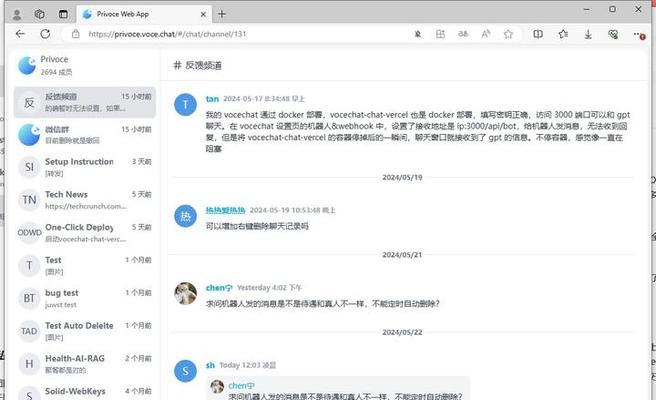Screen dimensions: 656x400
Task: Open the tab actions menu icon
Action: [x=63, y=15]
